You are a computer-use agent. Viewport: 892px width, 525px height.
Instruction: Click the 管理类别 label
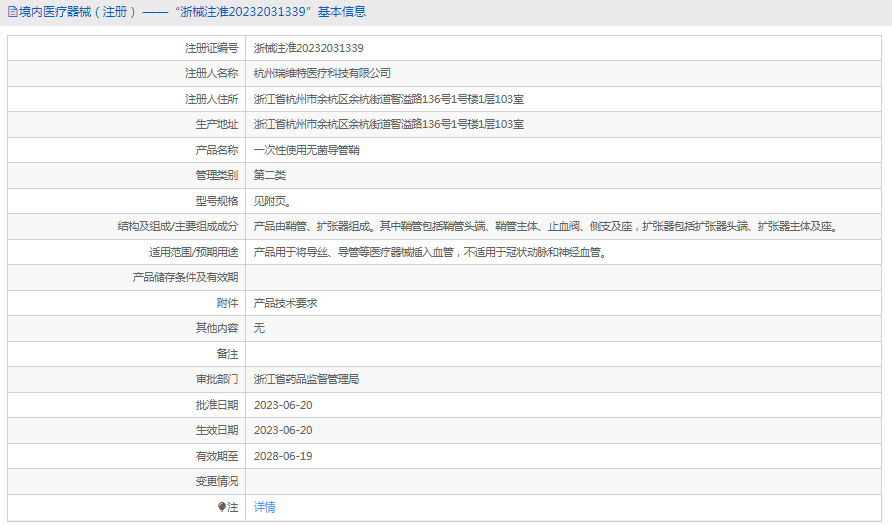tap(217, 175)
